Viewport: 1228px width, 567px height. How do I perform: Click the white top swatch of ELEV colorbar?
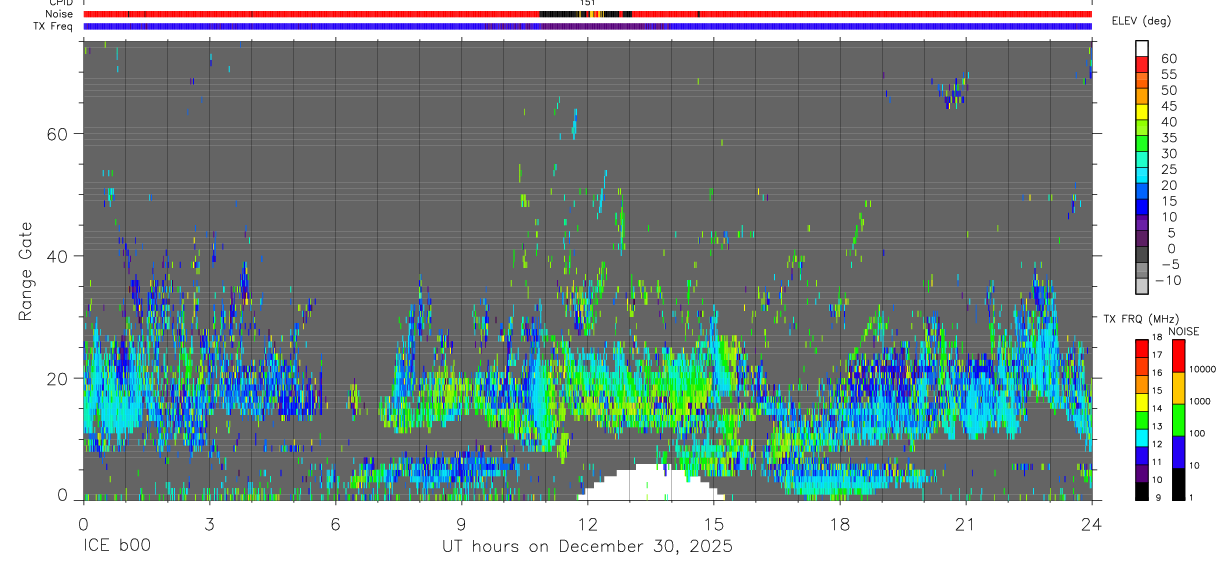pyautogui.click(x=1142, y=49)
